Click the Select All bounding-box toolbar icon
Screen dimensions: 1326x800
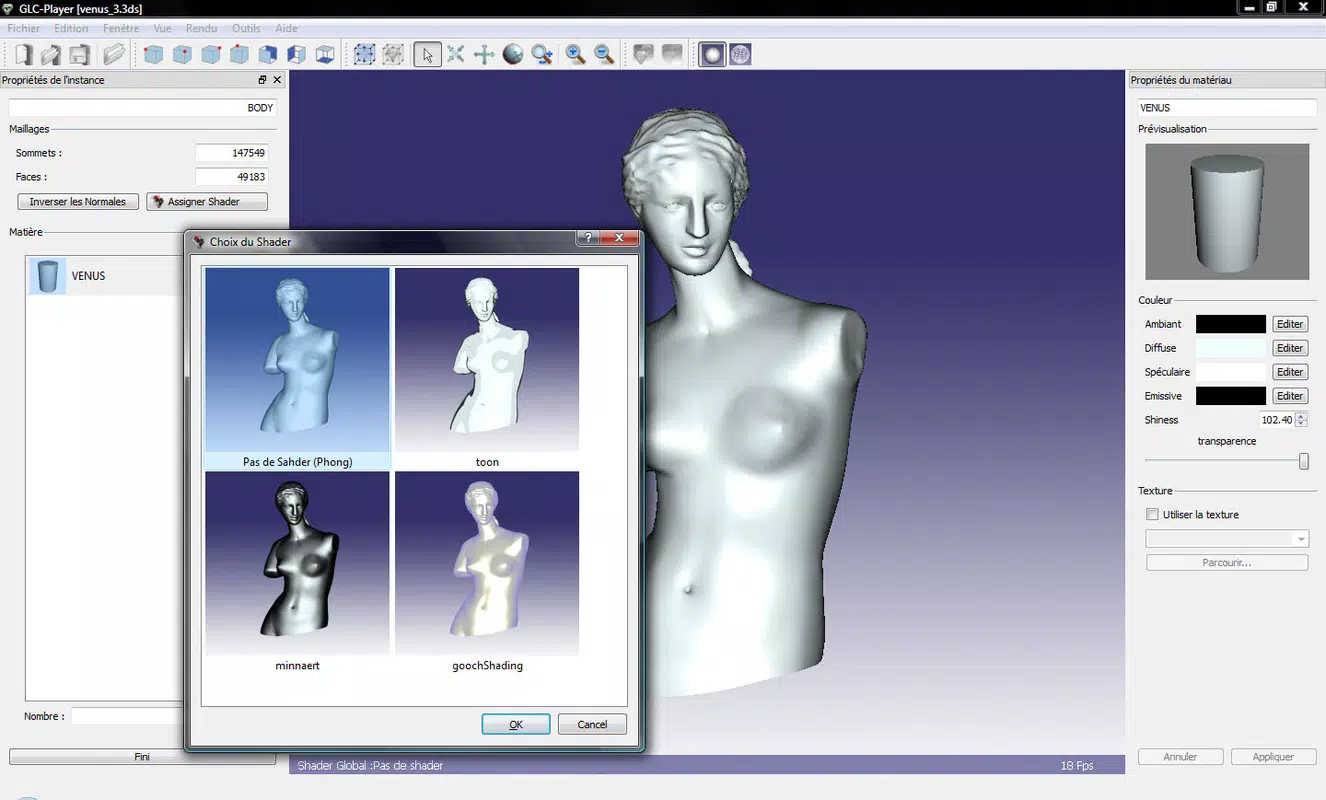[365, 55]
